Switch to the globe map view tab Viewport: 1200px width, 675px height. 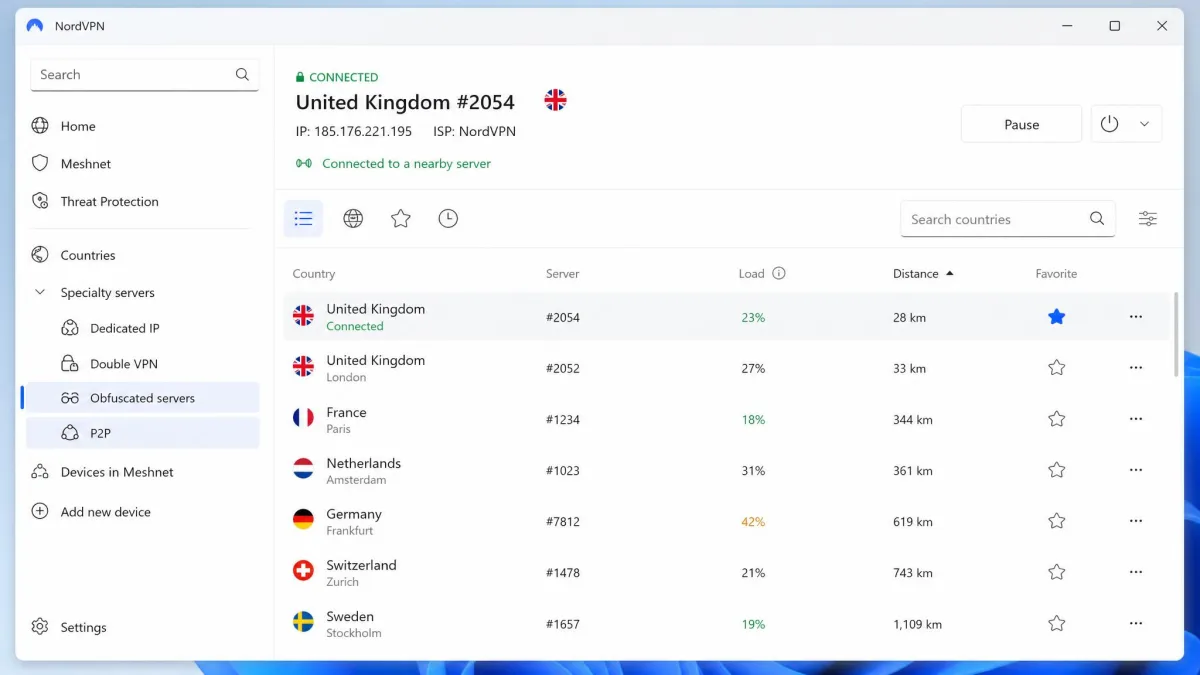(x=353, y=218)
